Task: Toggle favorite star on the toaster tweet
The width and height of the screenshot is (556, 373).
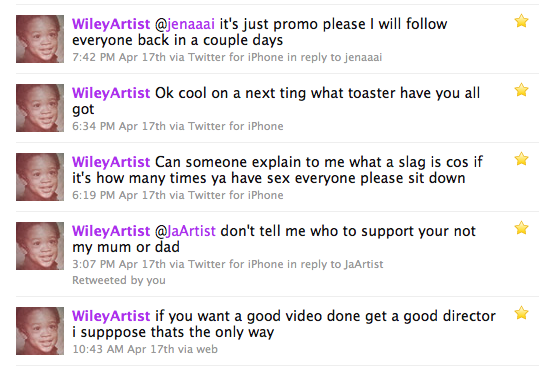Action: [522, 90]
